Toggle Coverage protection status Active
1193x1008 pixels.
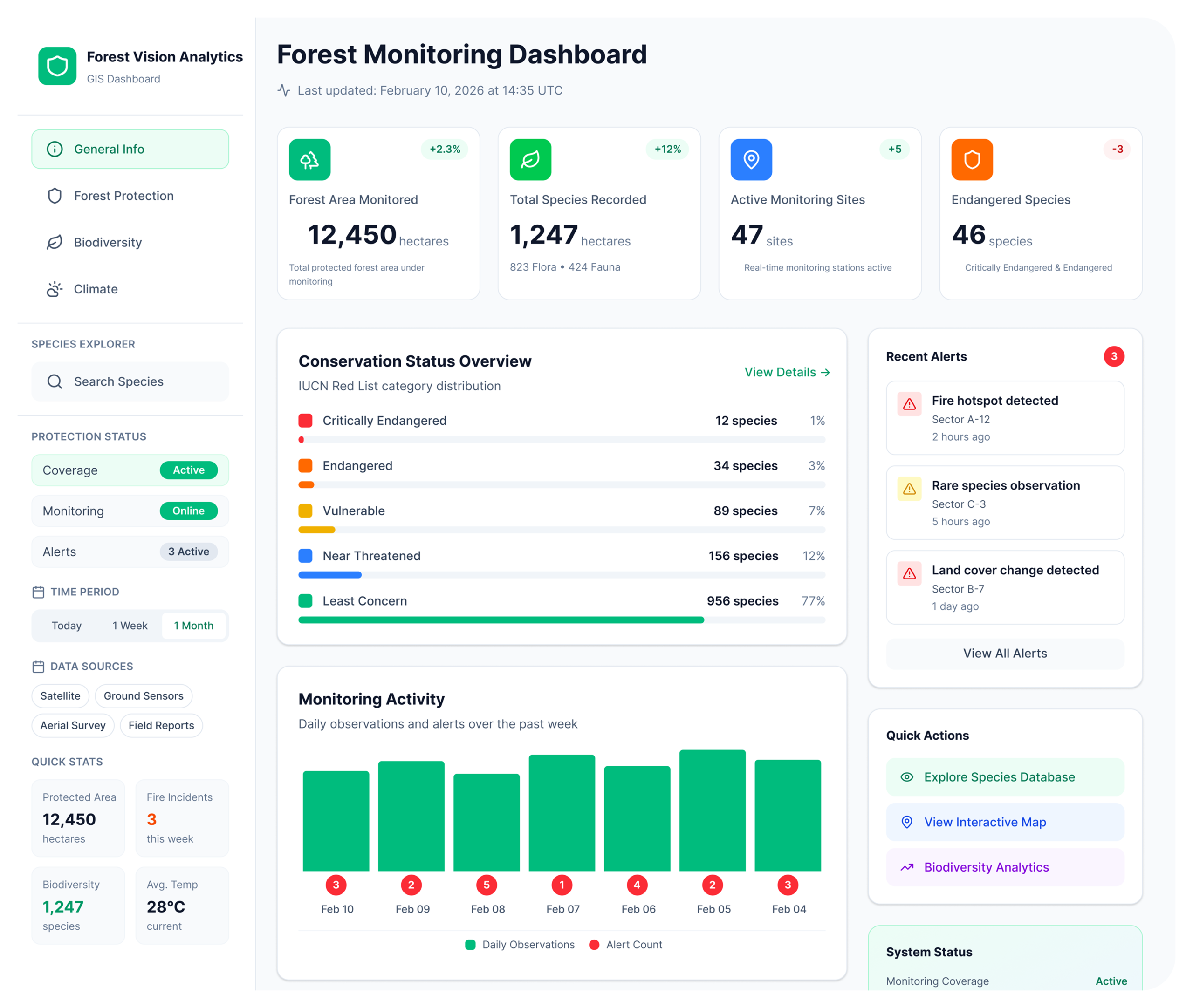click(x=189, y=470)
